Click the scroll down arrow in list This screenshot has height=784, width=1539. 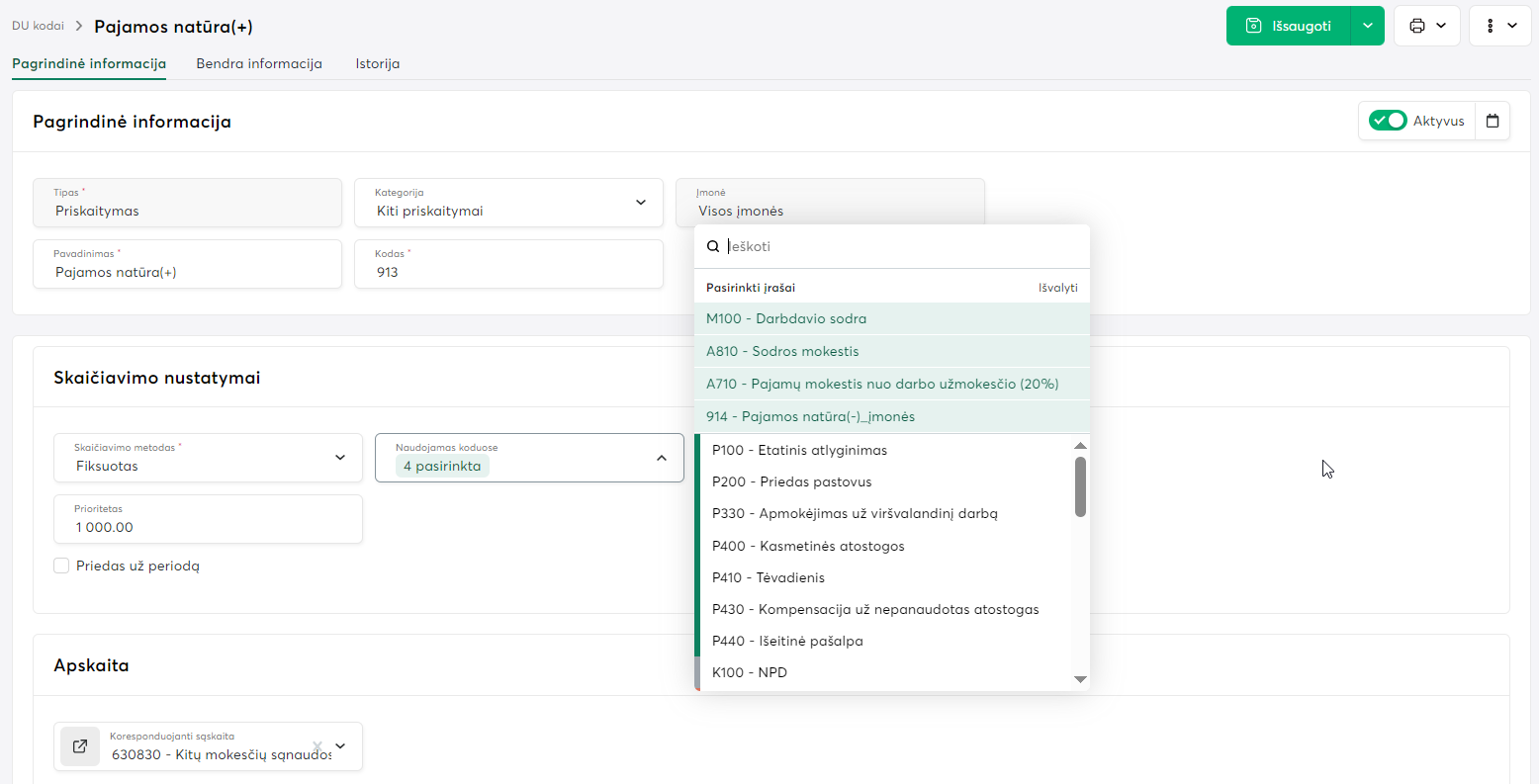pyautogui.click(x=1080, y=679)
